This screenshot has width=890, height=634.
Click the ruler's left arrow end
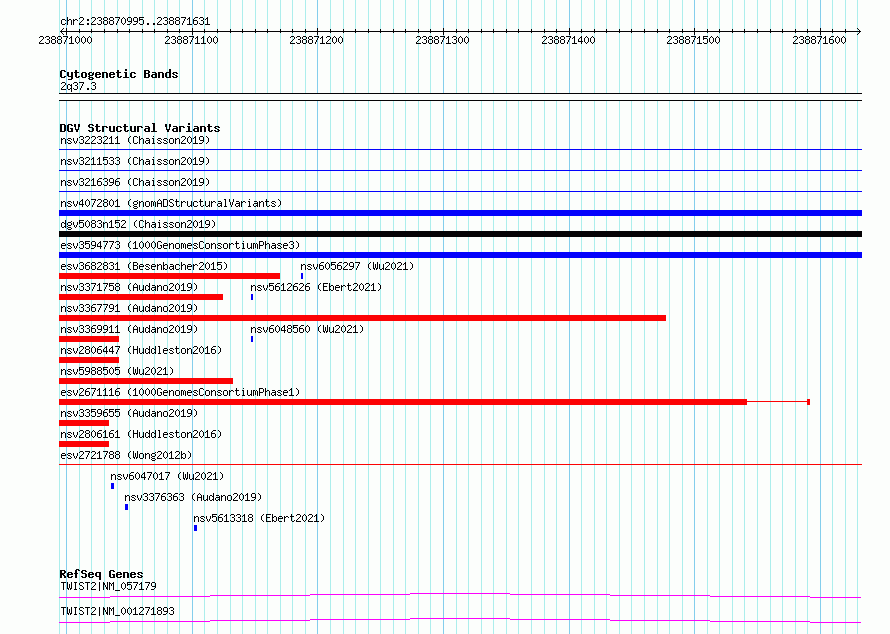pos(62,31)
